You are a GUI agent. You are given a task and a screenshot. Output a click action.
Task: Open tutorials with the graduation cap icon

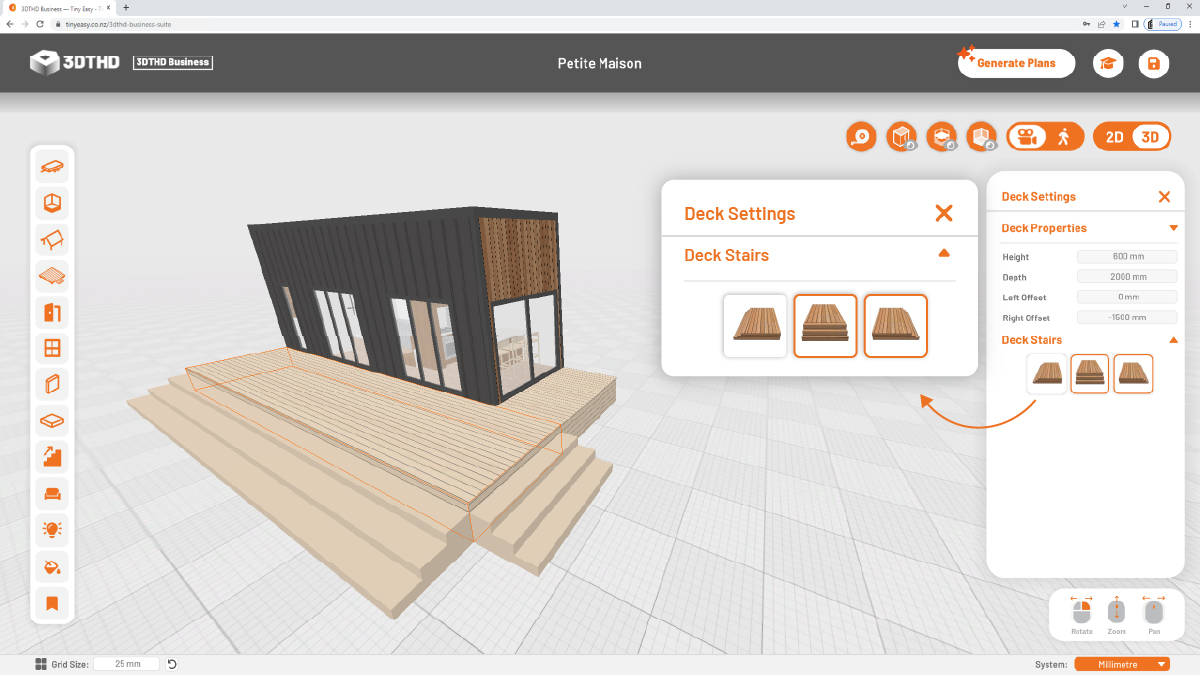pos(1108,64)
